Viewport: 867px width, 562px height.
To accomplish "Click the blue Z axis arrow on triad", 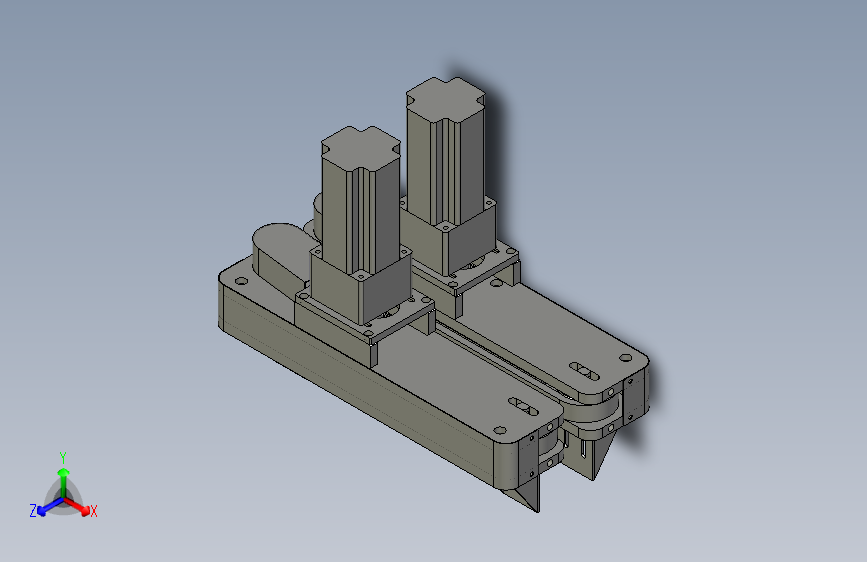I will pos(50,507).
